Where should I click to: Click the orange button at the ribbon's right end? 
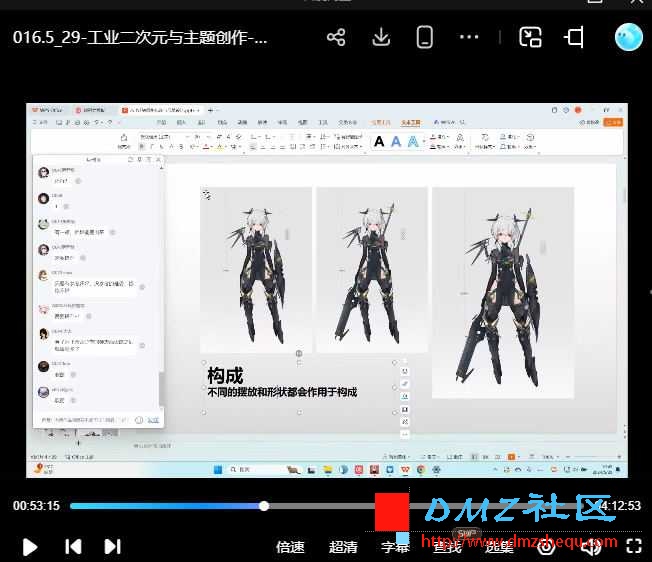pos(613,122)
